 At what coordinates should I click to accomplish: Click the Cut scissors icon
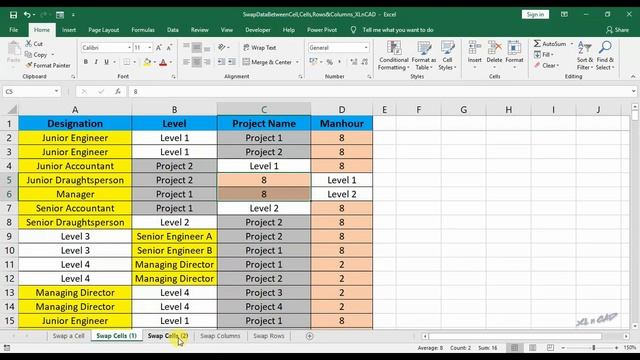[29, 44]
